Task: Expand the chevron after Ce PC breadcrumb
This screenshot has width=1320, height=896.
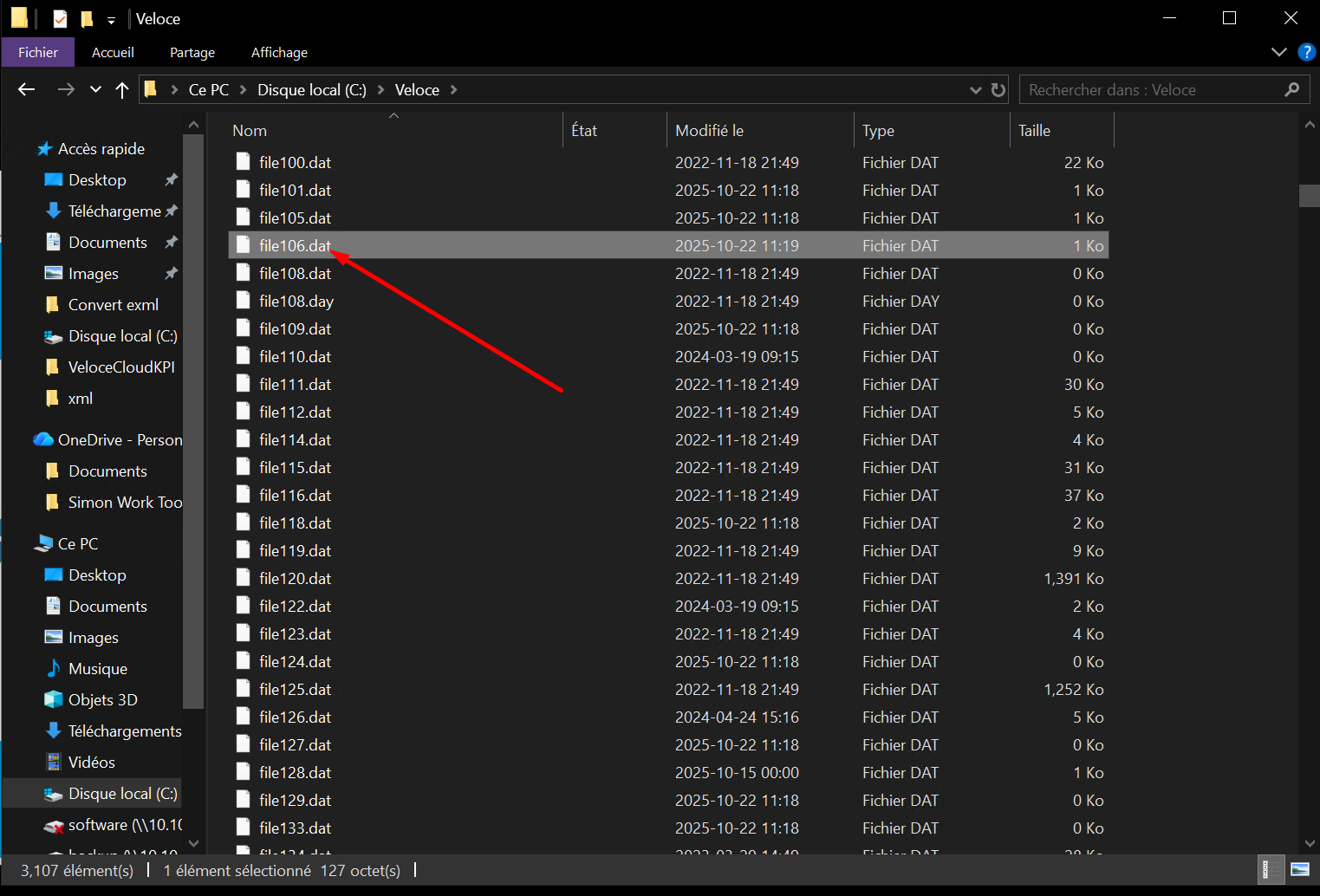Action: pyautogui.click(x=243, y=89)
